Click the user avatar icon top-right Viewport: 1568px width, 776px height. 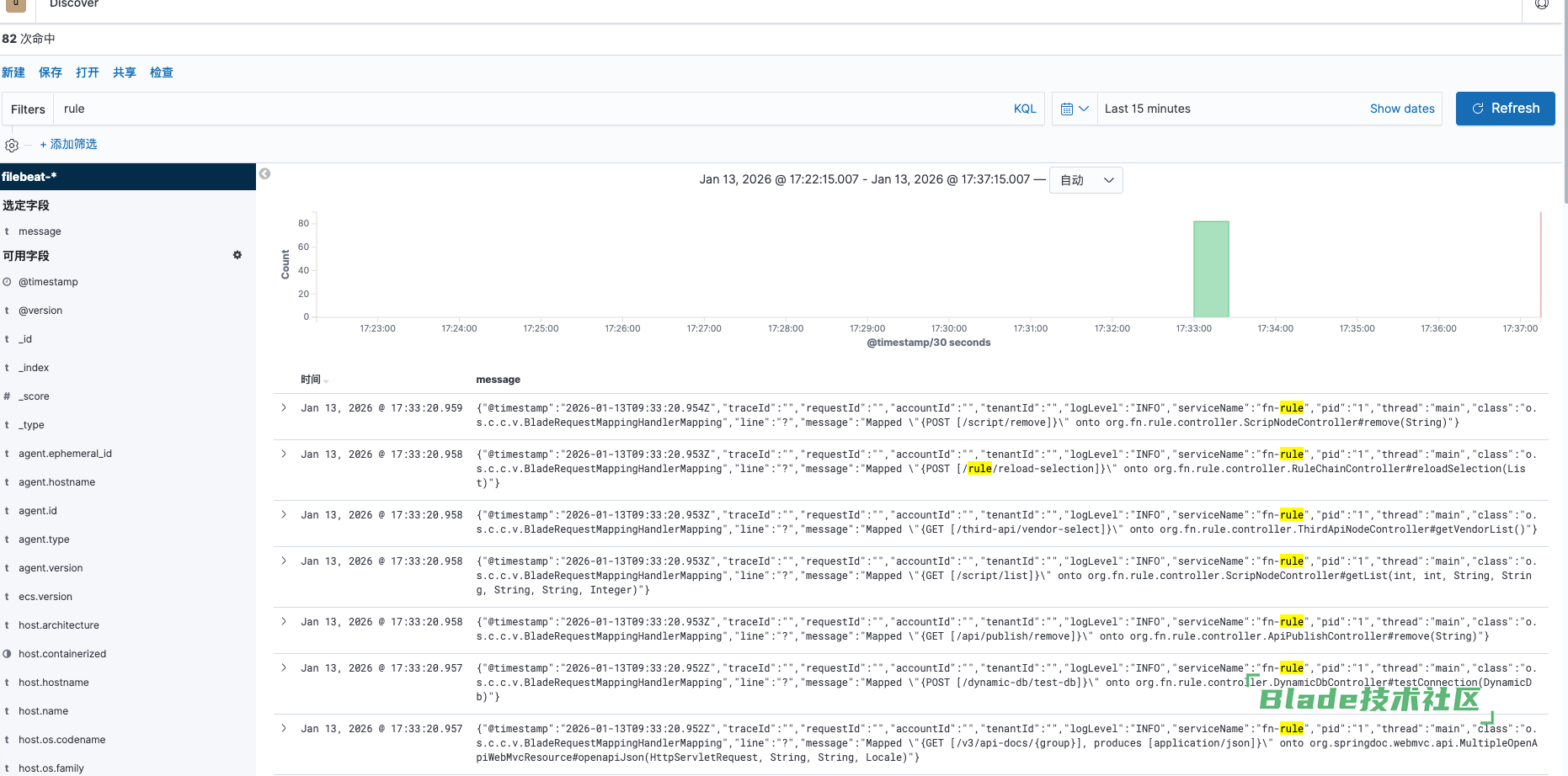(x=1541, y=5)
